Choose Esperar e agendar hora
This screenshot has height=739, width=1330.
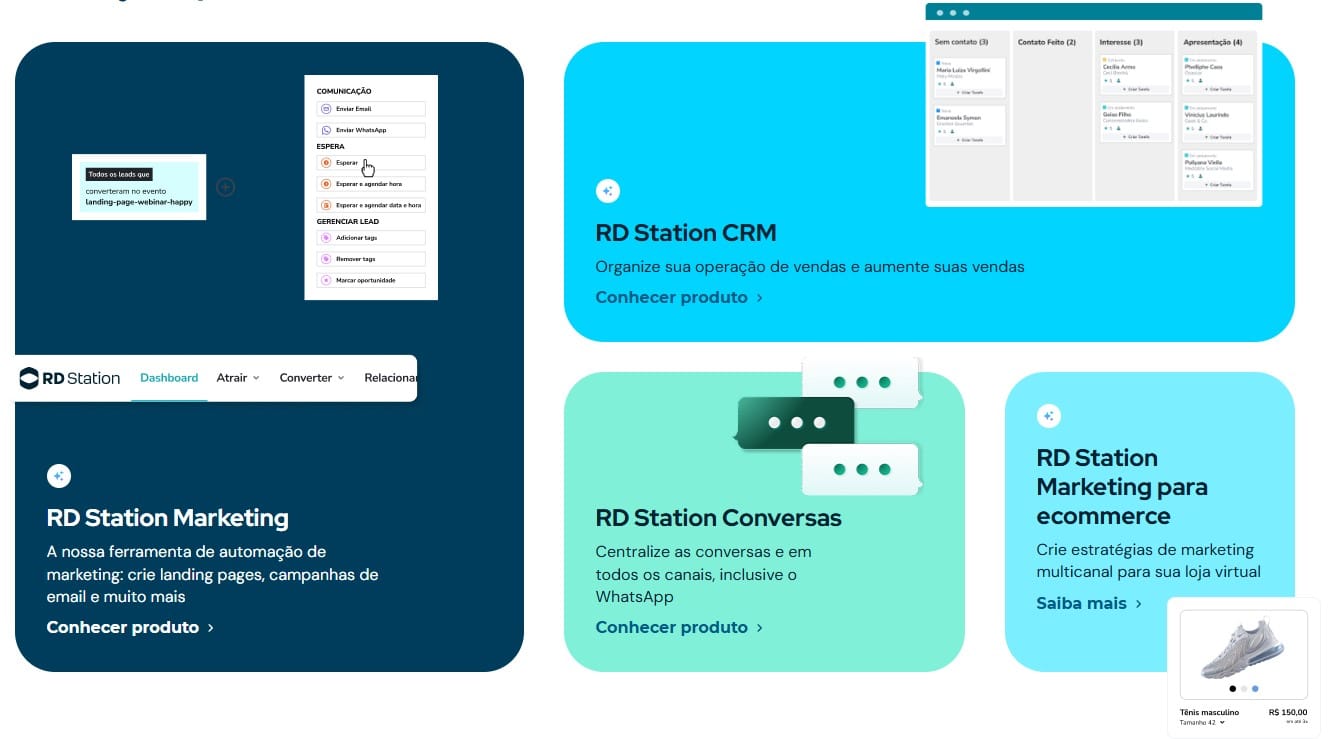371,184
